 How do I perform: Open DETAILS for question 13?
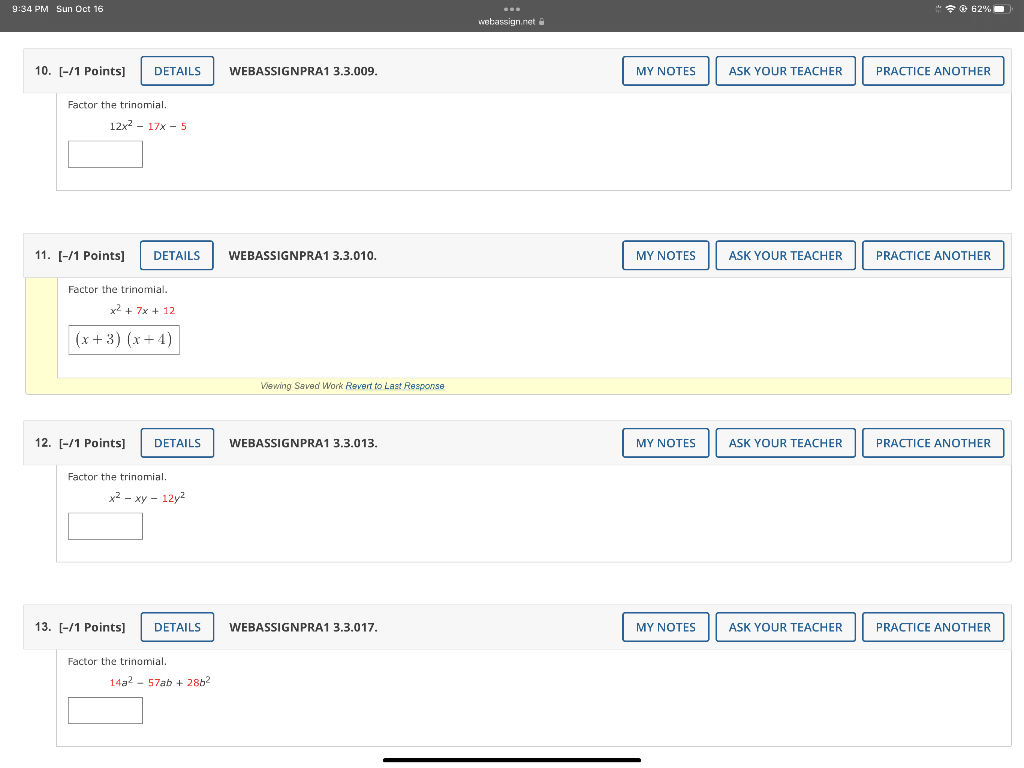tap(177, 627)
